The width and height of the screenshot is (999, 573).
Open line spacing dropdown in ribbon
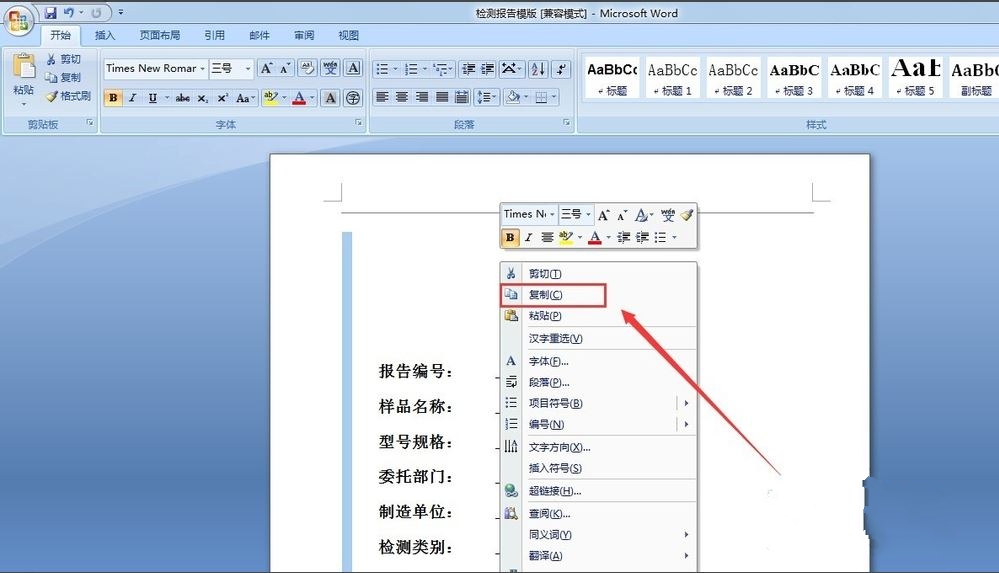487,97
